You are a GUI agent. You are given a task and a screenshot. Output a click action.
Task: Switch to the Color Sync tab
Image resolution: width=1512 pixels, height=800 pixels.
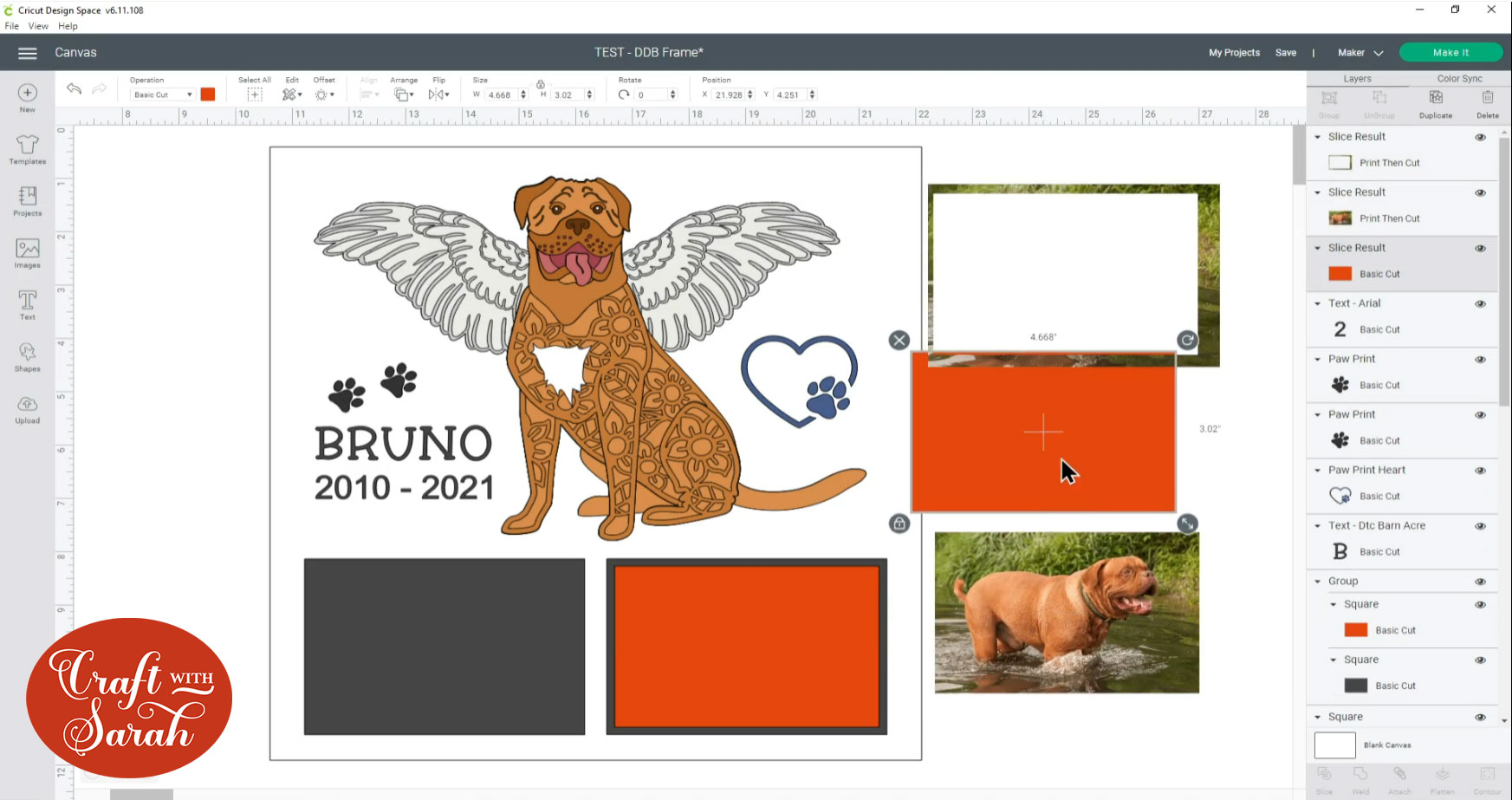pos(1460,78)
